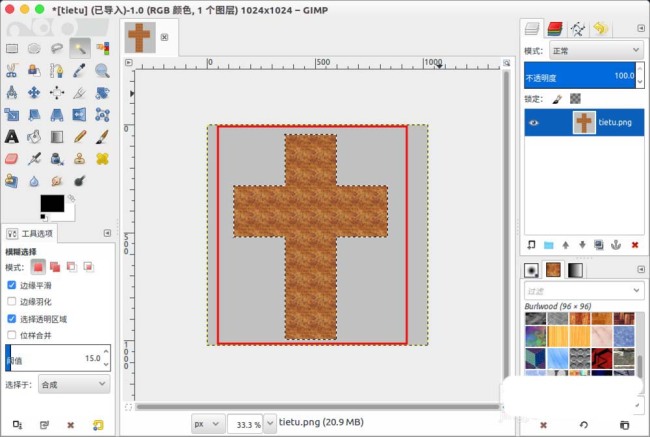Switch to the Layers tab
The height and width of the screenshot is (437, 650).
(531, 29)
